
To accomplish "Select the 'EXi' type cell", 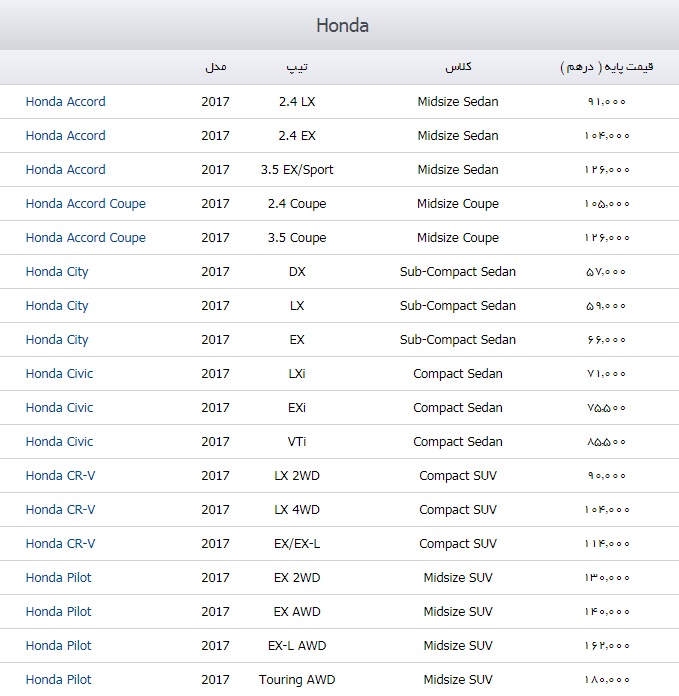I will tap(297, 407).
